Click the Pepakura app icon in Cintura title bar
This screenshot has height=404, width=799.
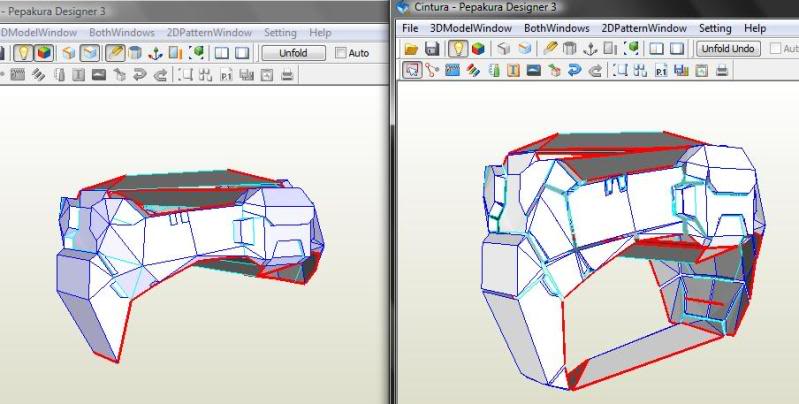403,7
